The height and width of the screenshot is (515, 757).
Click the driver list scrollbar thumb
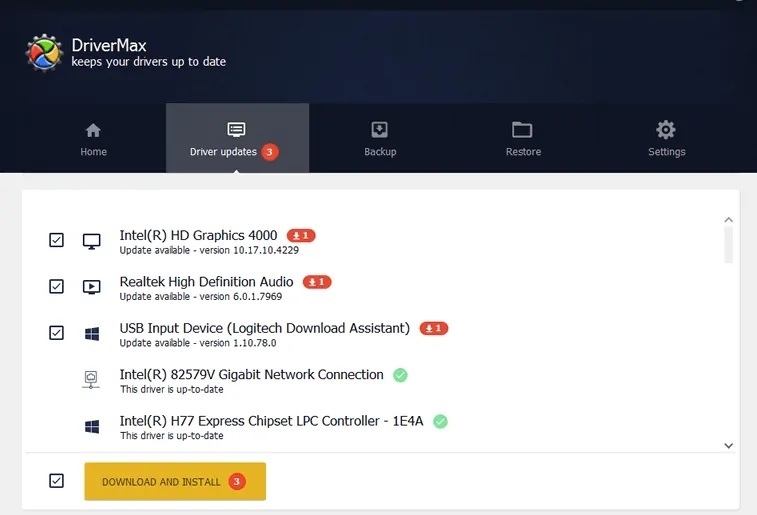click(729, 245)
